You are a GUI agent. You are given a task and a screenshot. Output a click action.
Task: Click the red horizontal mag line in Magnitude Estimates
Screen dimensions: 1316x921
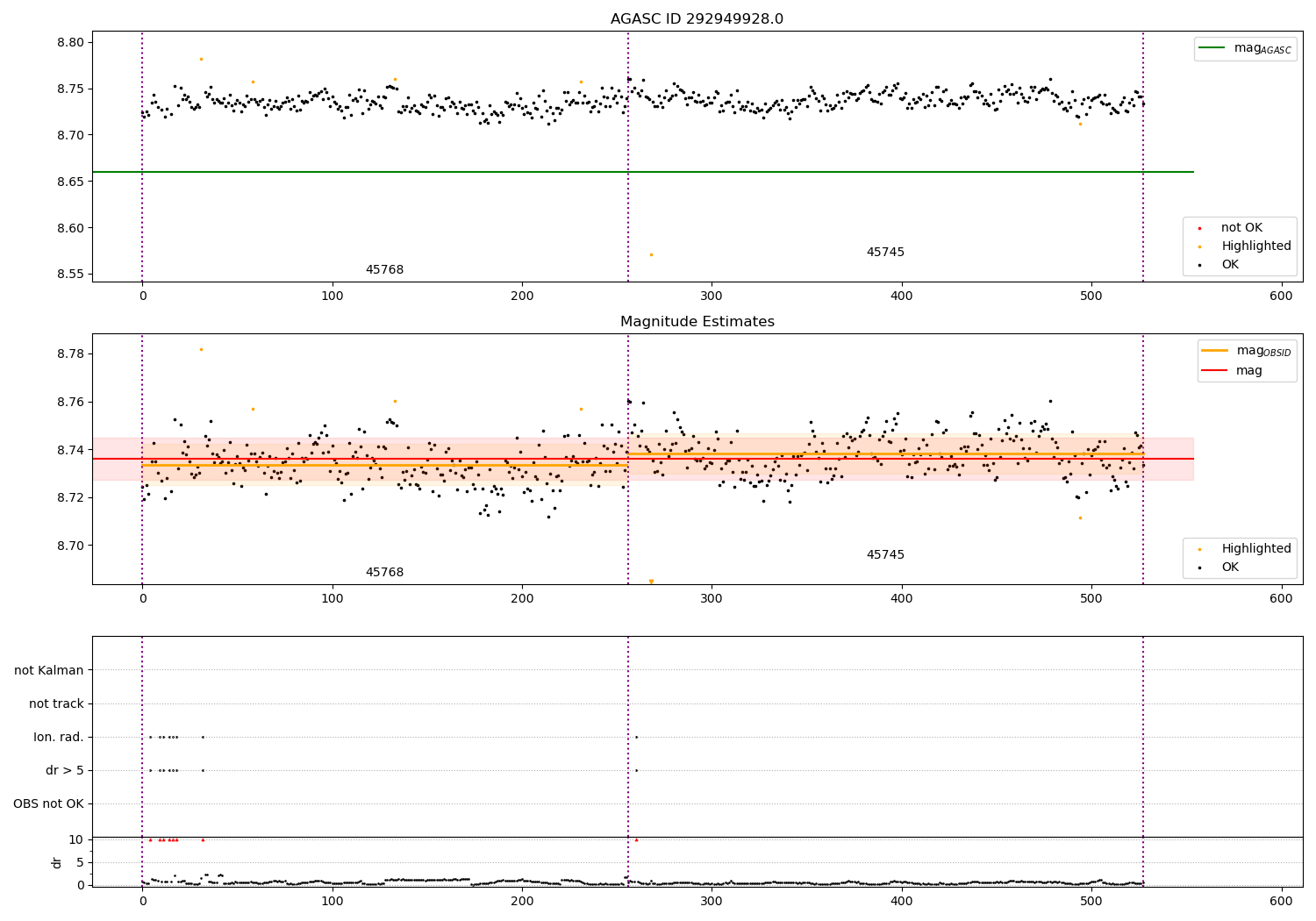point(643,459)
